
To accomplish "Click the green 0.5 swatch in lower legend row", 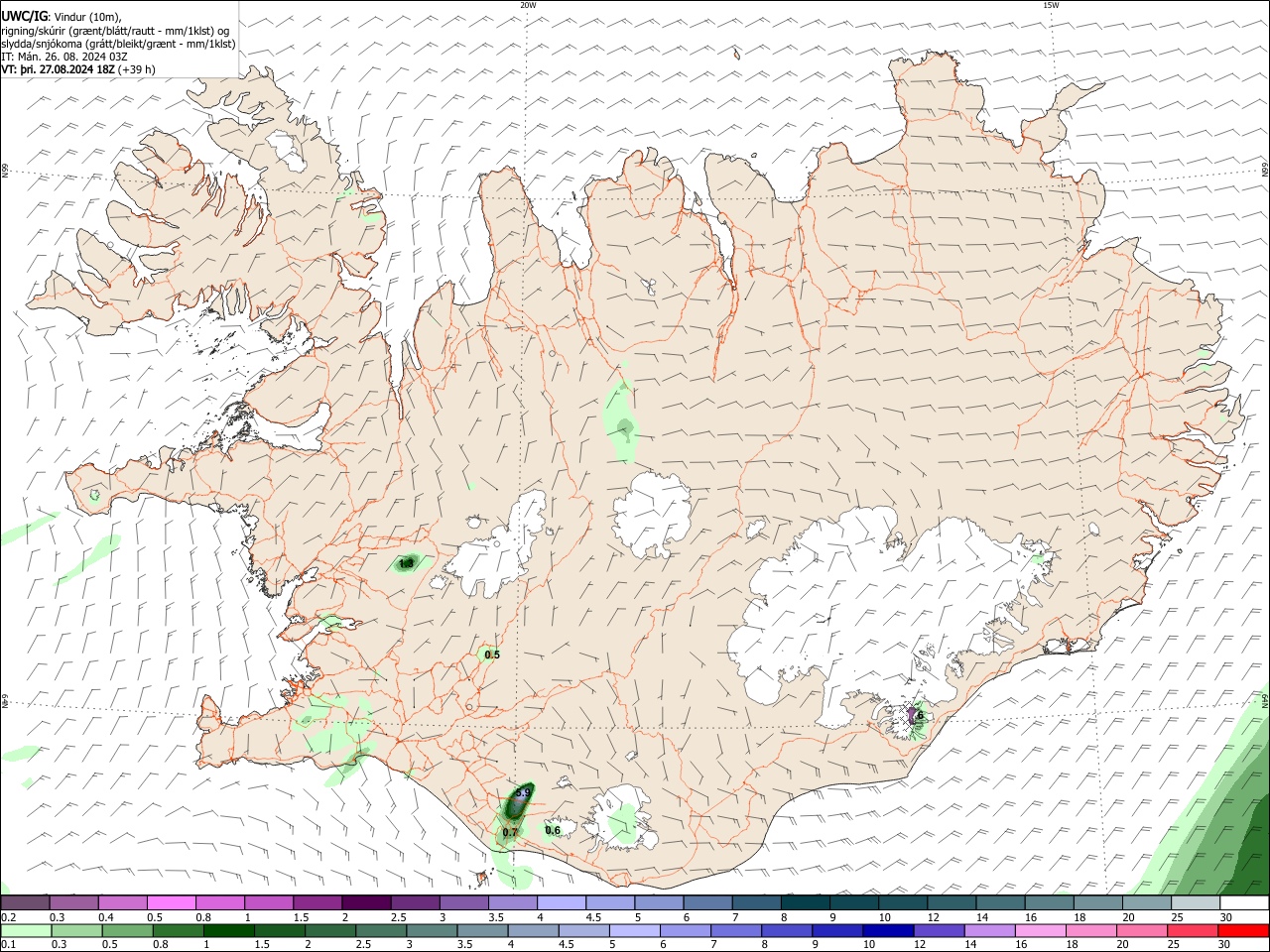I will pyautogui.click(x=125, y=931).
